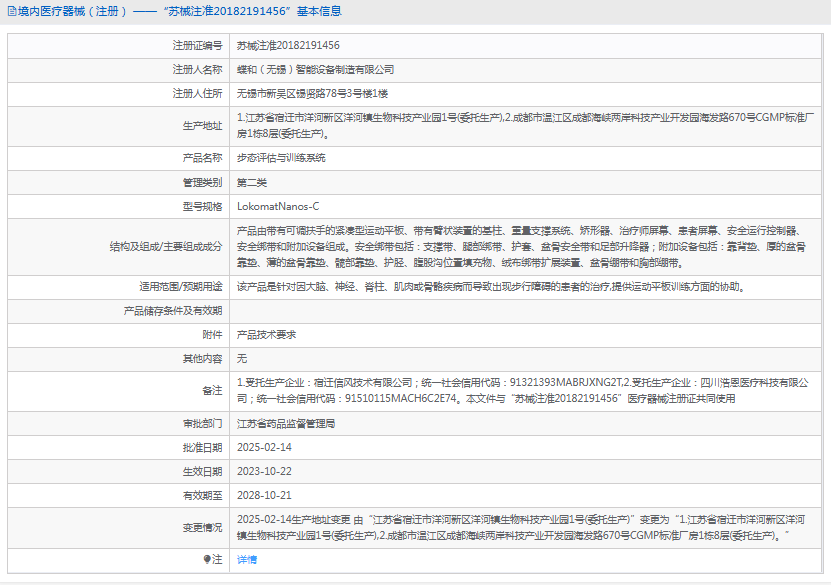This screenshot has width=831, height=585.
Task: Select approval date 2025-02-14
Action: (264, 448)
